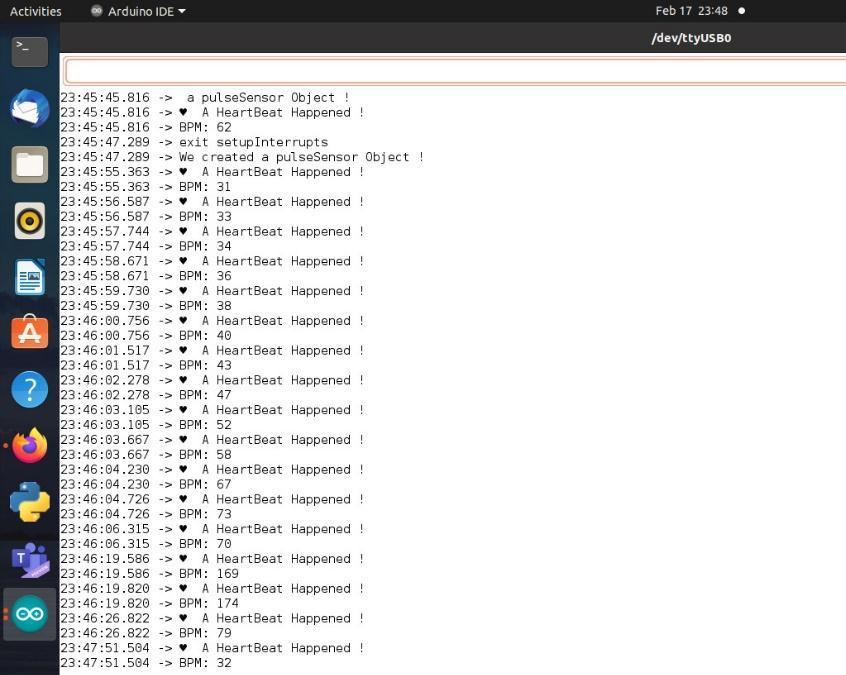This screenshot has width=846, height=675.
Task: Select 'We created a pulseSensor Object !' line
Action: click(242, 157)
